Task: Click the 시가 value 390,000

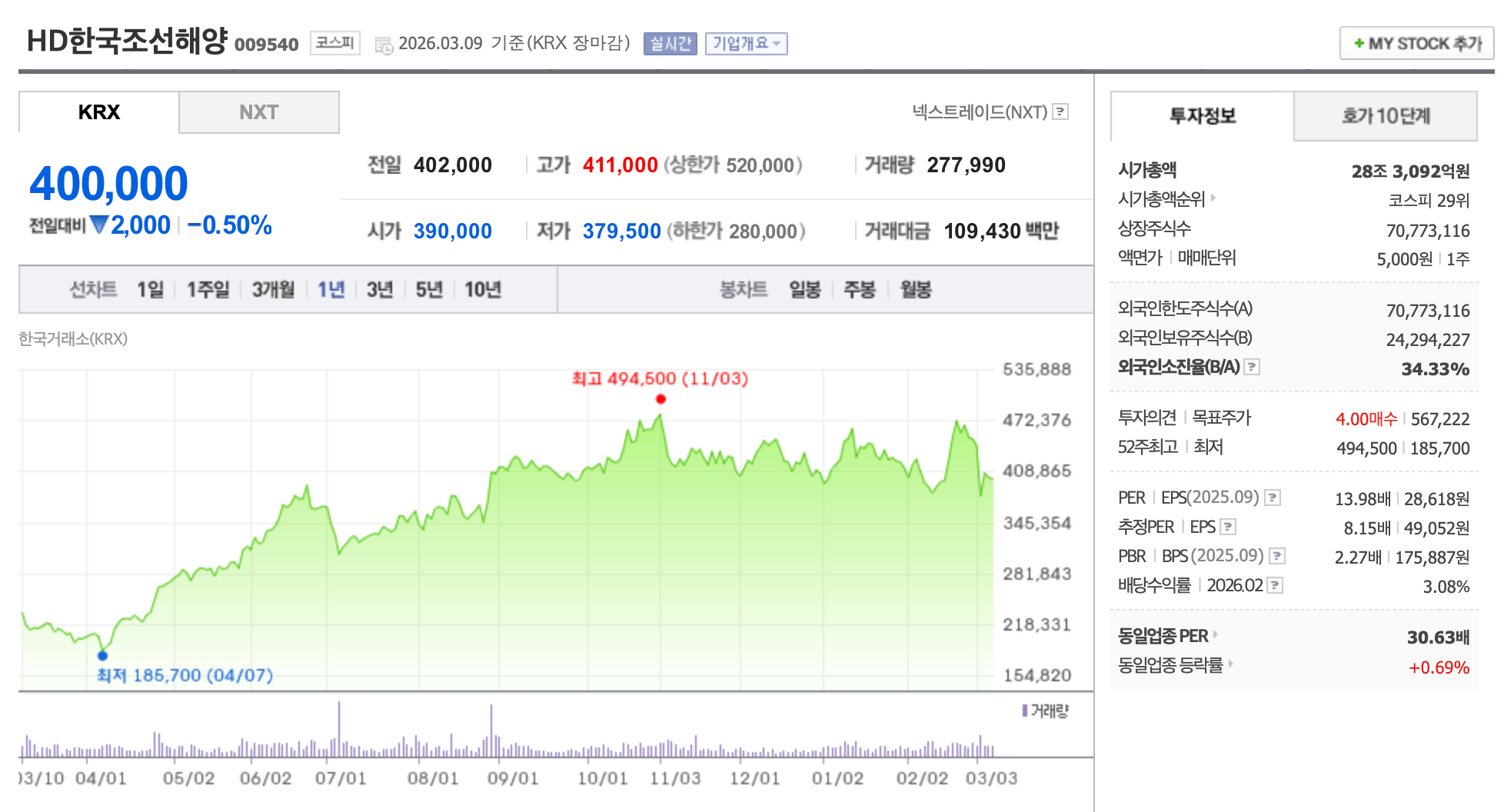Action: pyautogui.click(x=453, y=231)
